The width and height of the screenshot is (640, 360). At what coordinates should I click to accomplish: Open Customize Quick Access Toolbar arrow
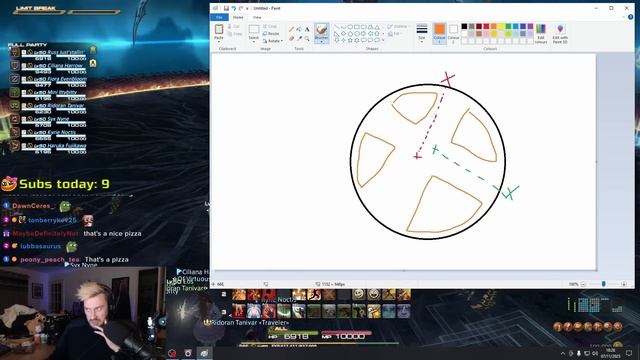coord(247,8)
